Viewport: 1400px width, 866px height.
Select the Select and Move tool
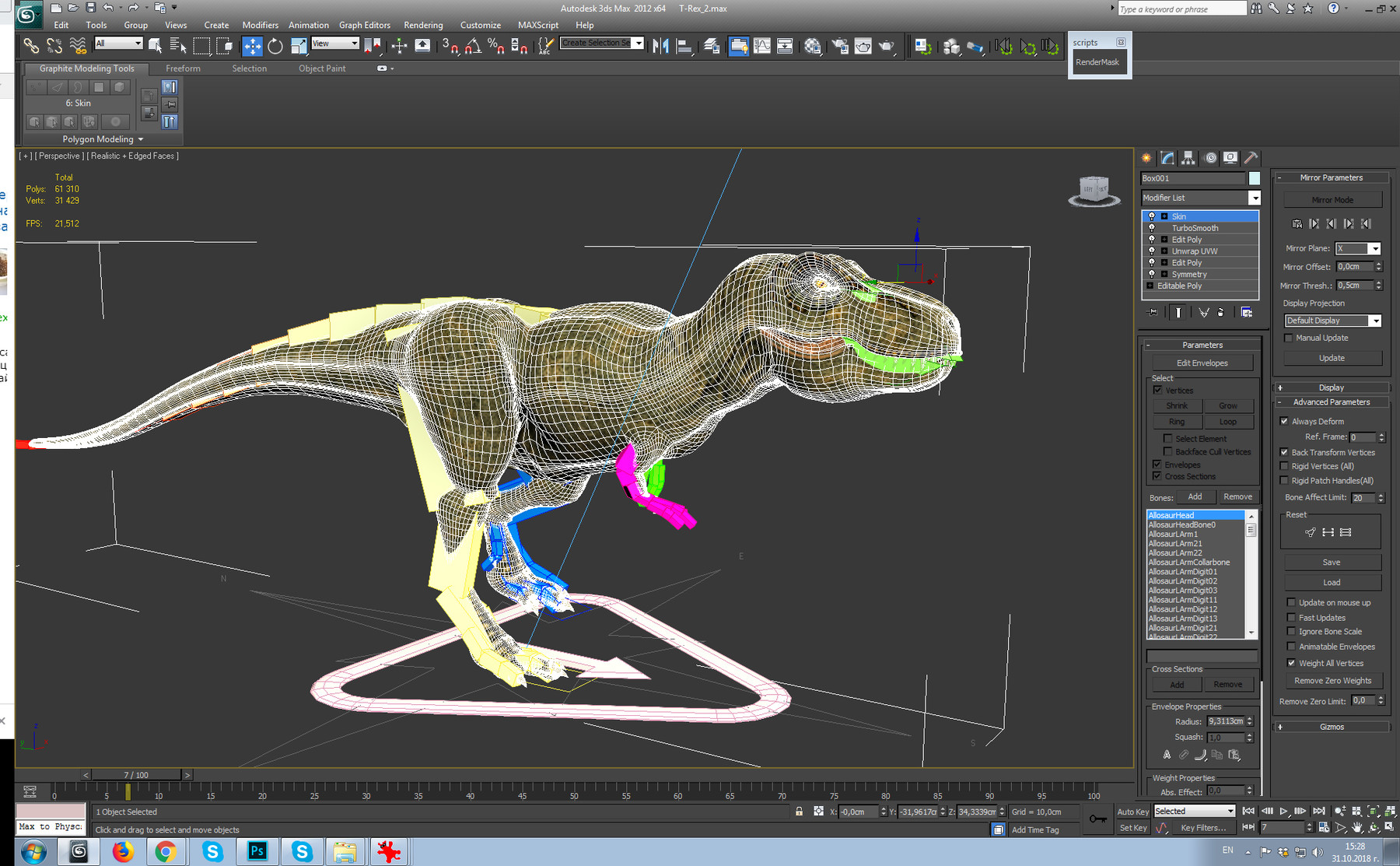click(253, 46)
